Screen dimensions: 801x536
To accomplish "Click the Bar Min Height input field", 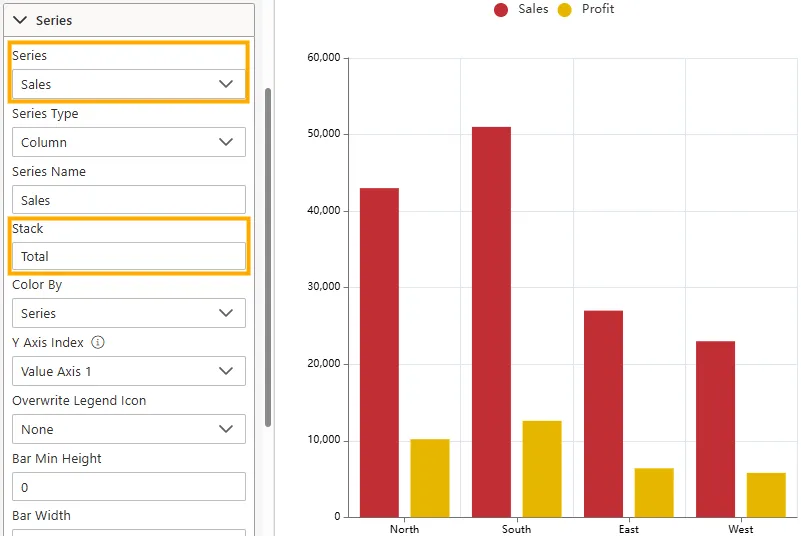I will point(128,487).
